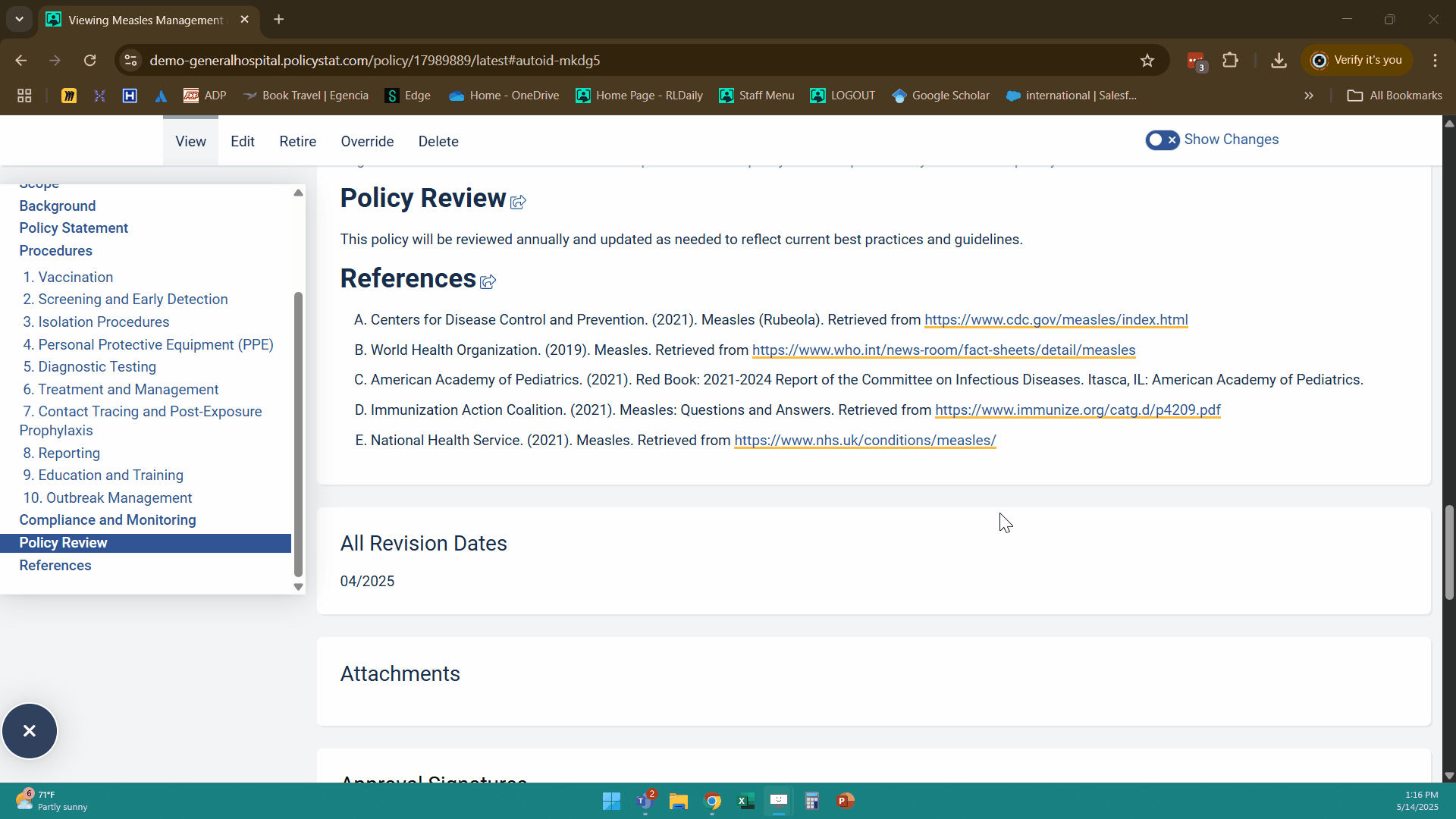The image size is (1456, 819).
Task: Expand the hidden bookmarks chevron
Action: tap(1308, 96)
